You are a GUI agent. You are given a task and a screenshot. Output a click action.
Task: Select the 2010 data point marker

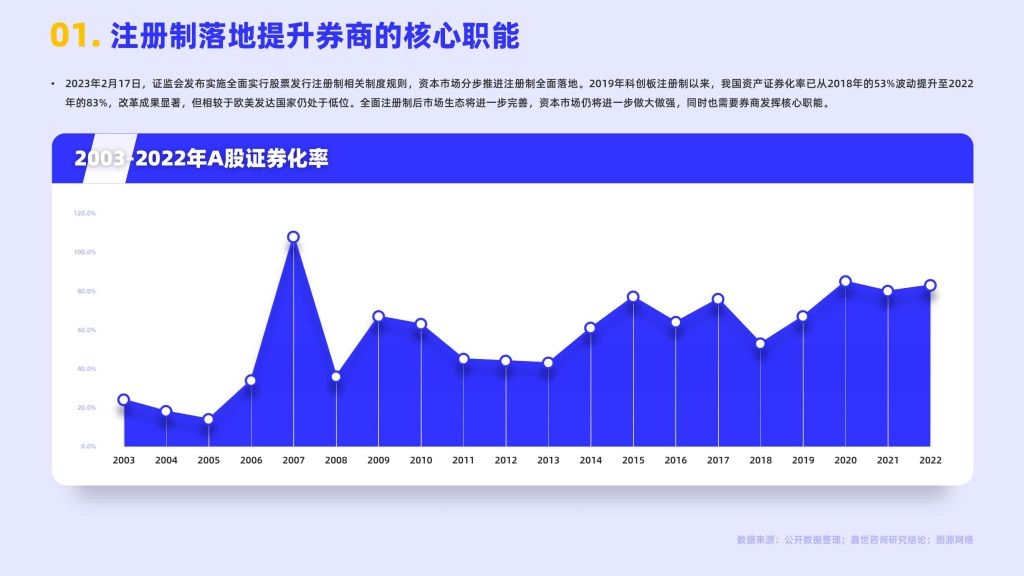(421, 324)
